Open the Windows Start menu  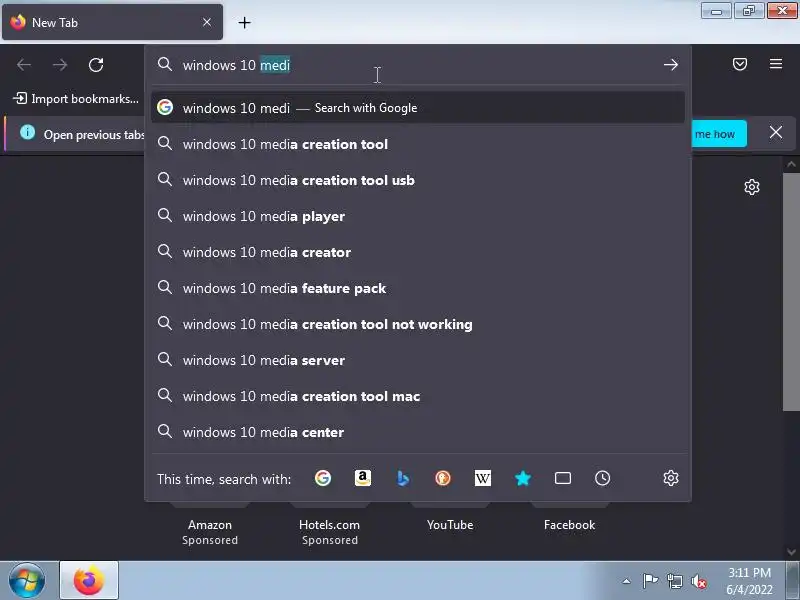tap(27, 580)
